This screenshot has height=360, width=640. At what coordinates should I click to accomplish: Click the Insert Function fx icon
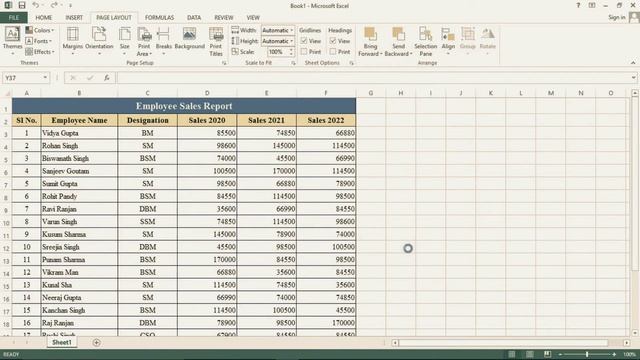tap(107, 78)
